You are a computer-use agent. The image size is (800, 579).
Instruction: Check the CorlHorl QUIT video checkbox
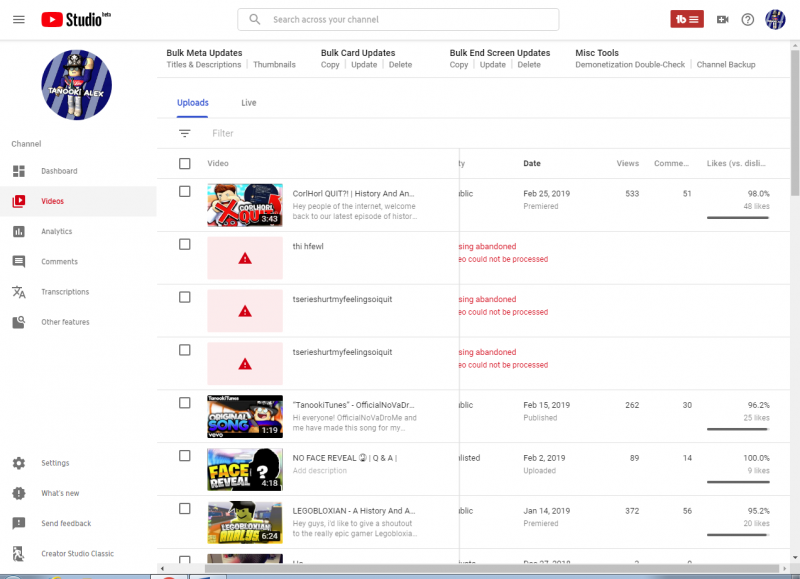[184, 191]
